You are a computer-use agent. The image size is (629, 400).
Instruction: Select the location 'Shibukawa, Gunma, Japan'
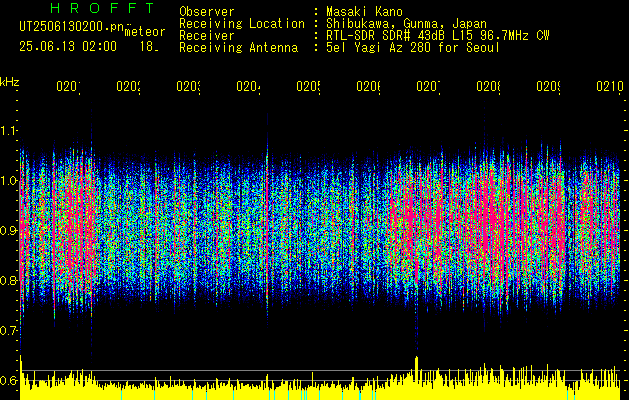(x=406, y=24)
